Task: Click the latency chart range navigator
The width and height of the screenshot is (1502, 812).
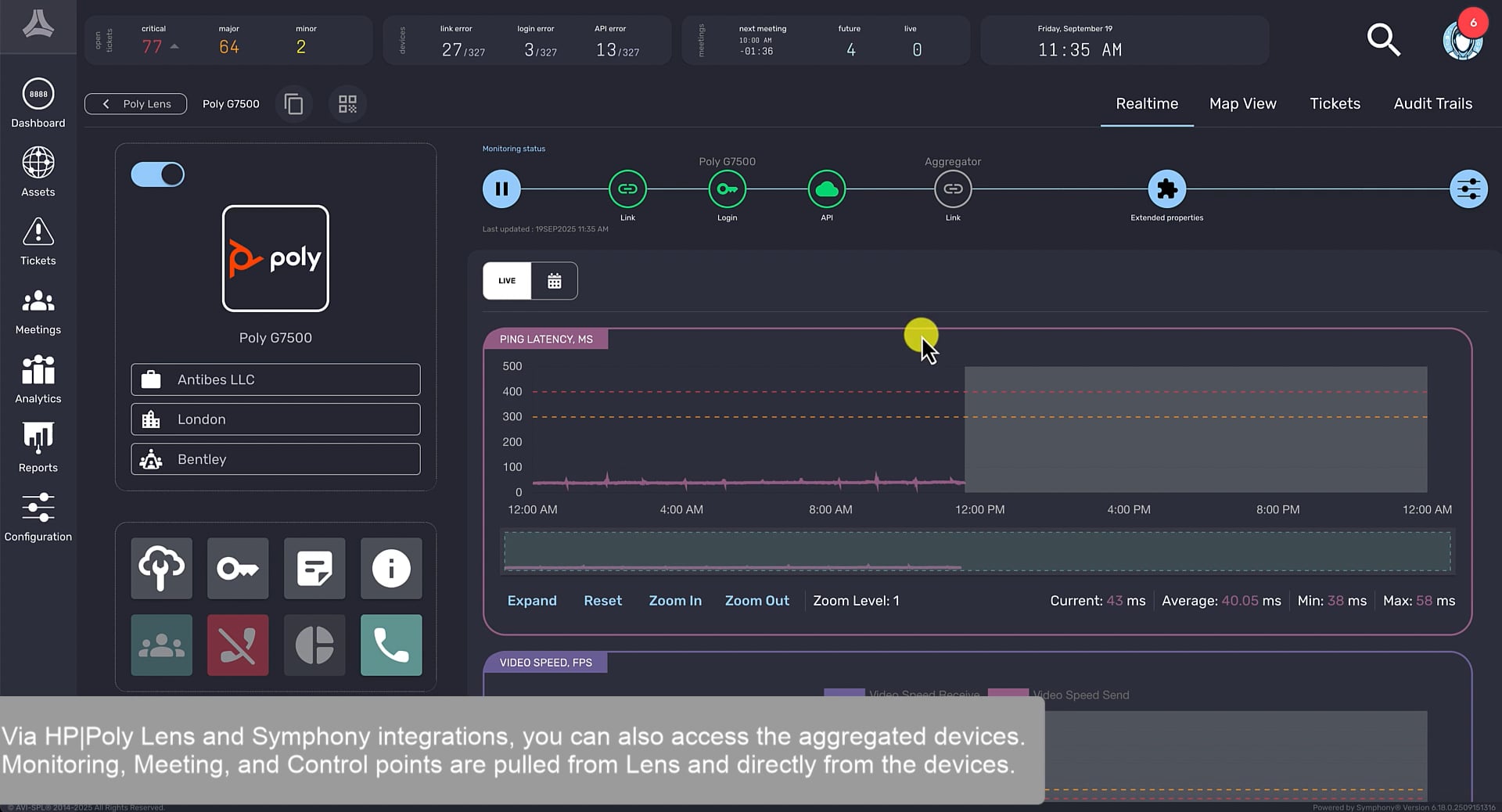Action: click(977, 552)
